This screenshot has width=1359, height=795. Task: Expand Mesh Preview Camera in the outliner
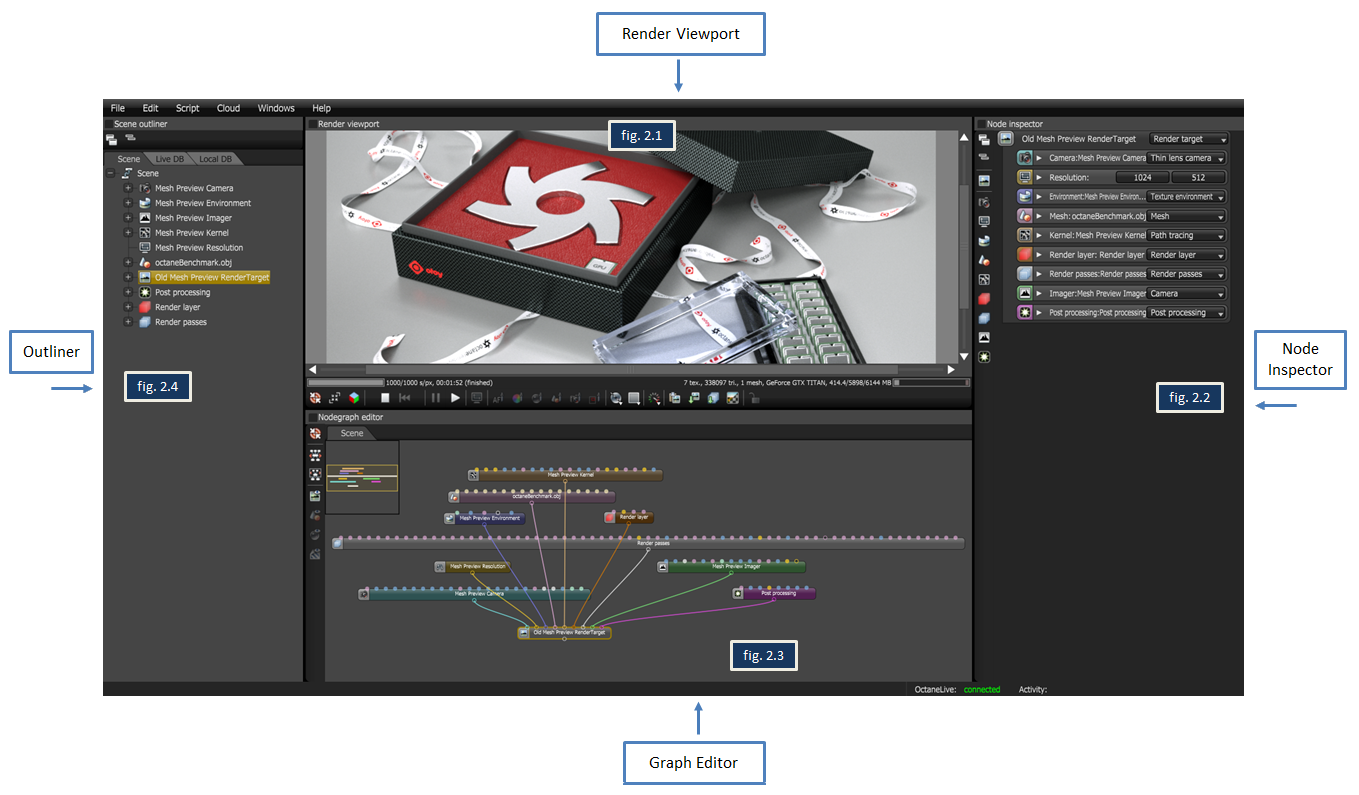pos(128,188)
